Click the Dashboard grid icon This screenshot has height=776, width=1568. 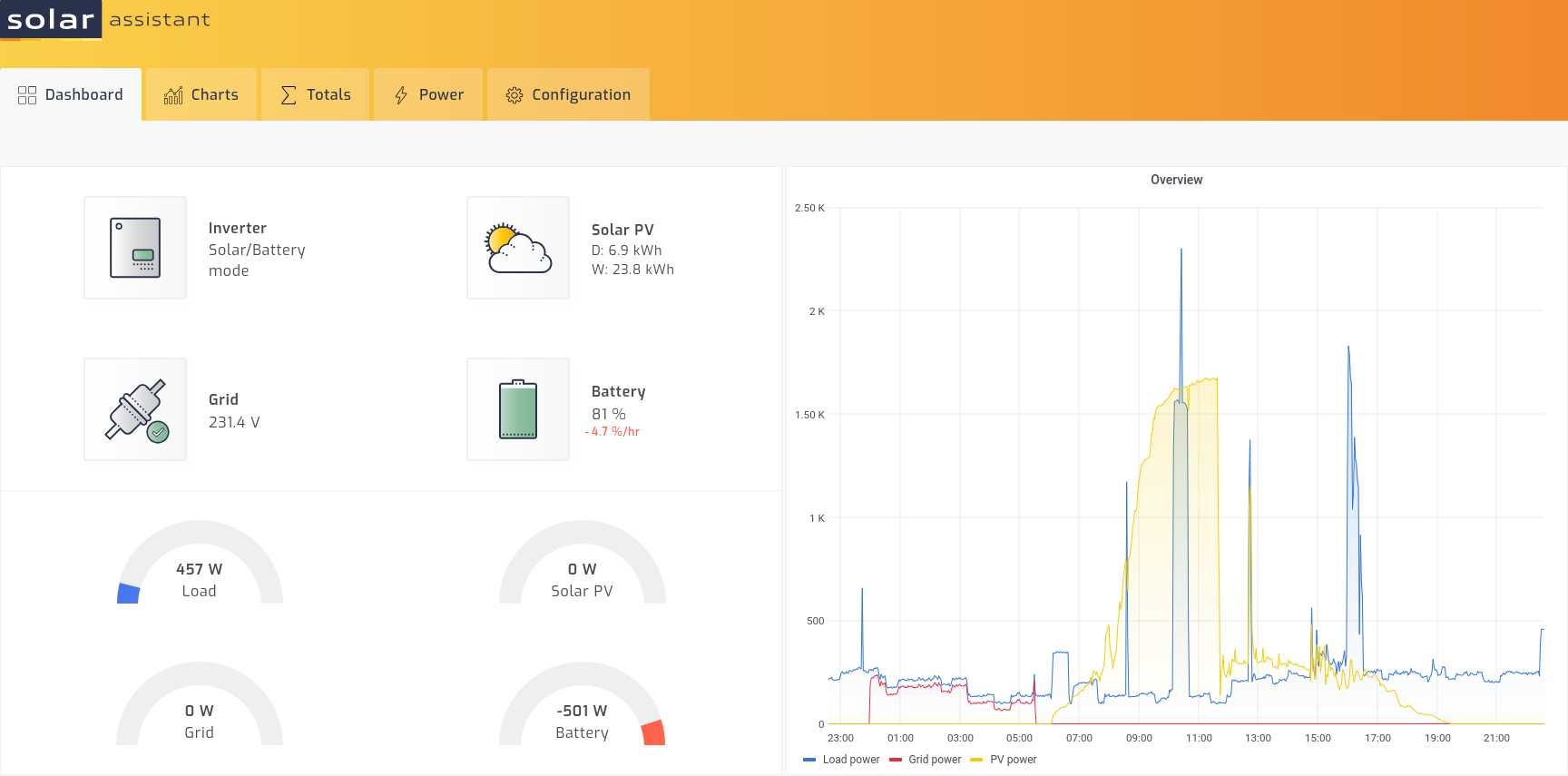click(x=27, y=95)
